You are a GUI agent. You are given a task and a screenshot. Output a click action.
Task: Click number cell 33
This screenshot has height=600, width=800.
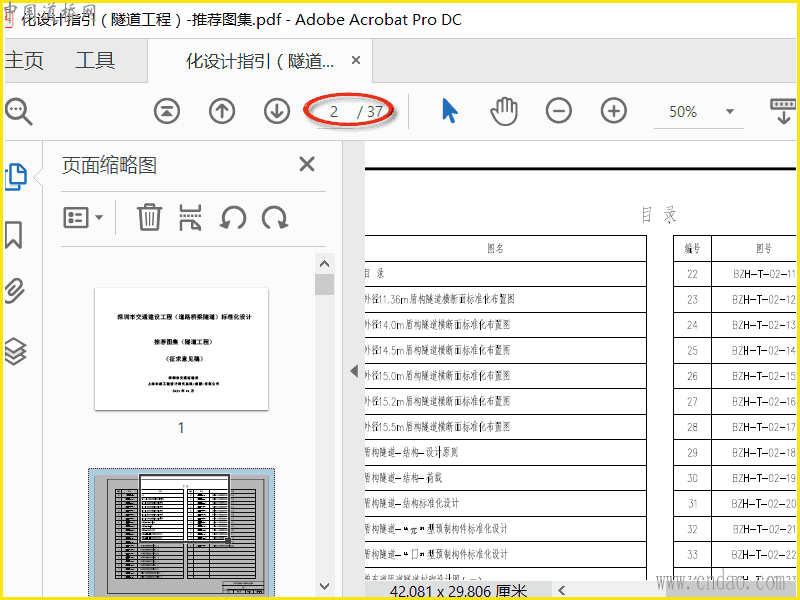pyautogui.click(x=692, y=555)
